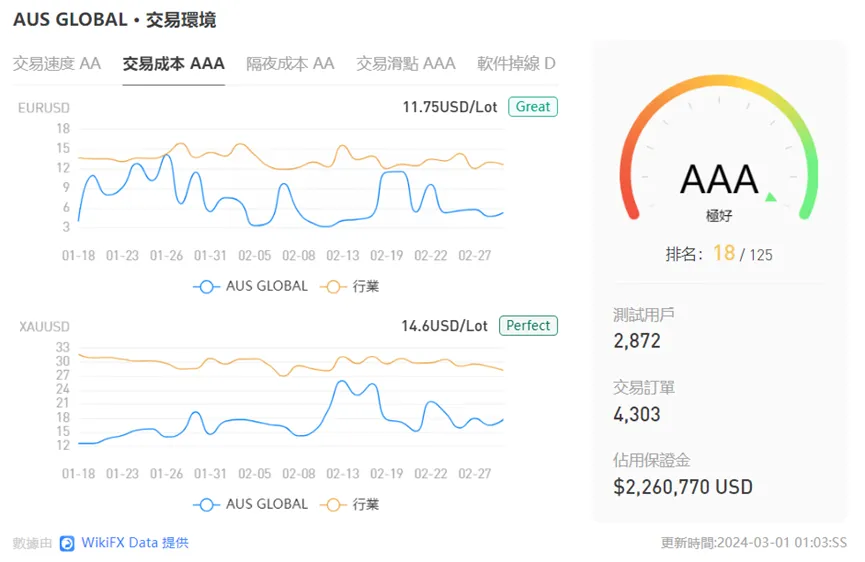Click the 02-27 label on EURUSD axis
Image resolution: width=865 pixels, height=562 pixels.
point(474,256)
